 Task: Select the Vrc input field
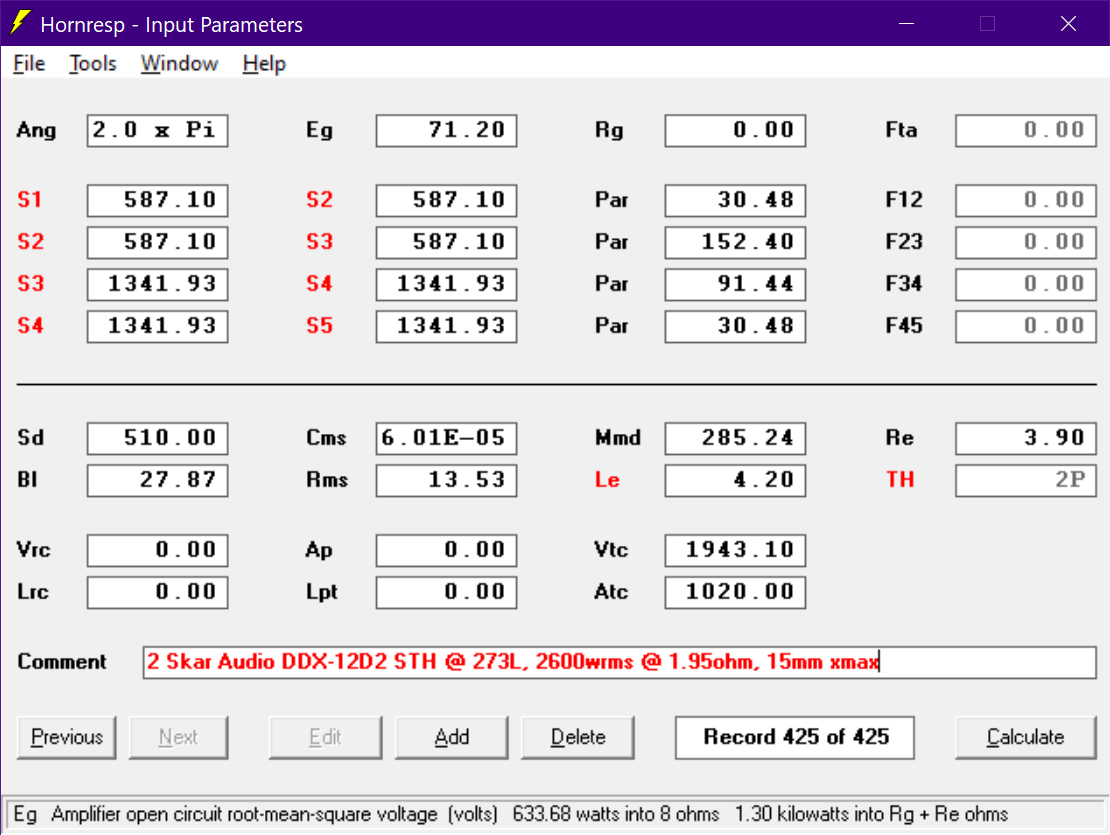(157, 551)
